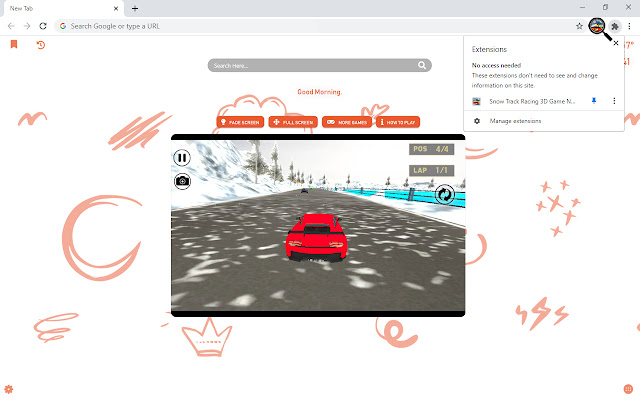Screen dimensions: 640x400
Task: Click the Fade Screen button
Action: tap(240, 122)
